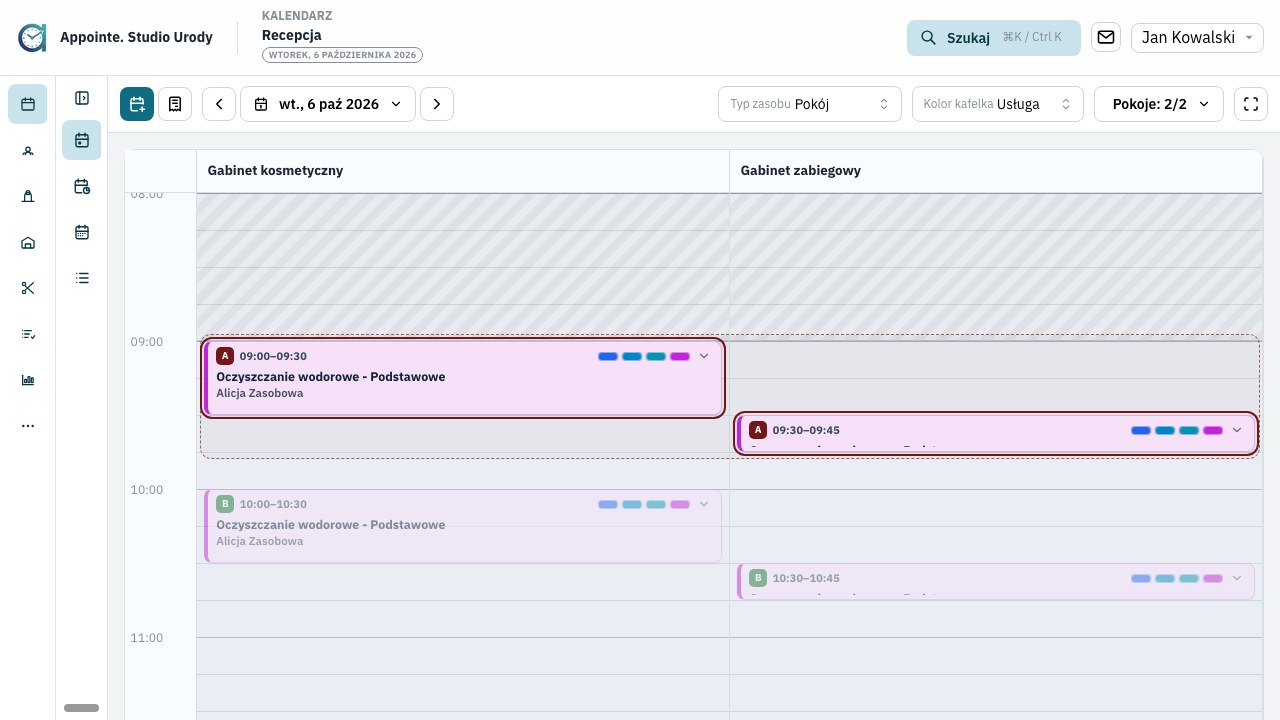This screenshot has height=720, width=1280.
Task: Open the date picker wt., 6 paź 2026
Action: tap(328, 104)
